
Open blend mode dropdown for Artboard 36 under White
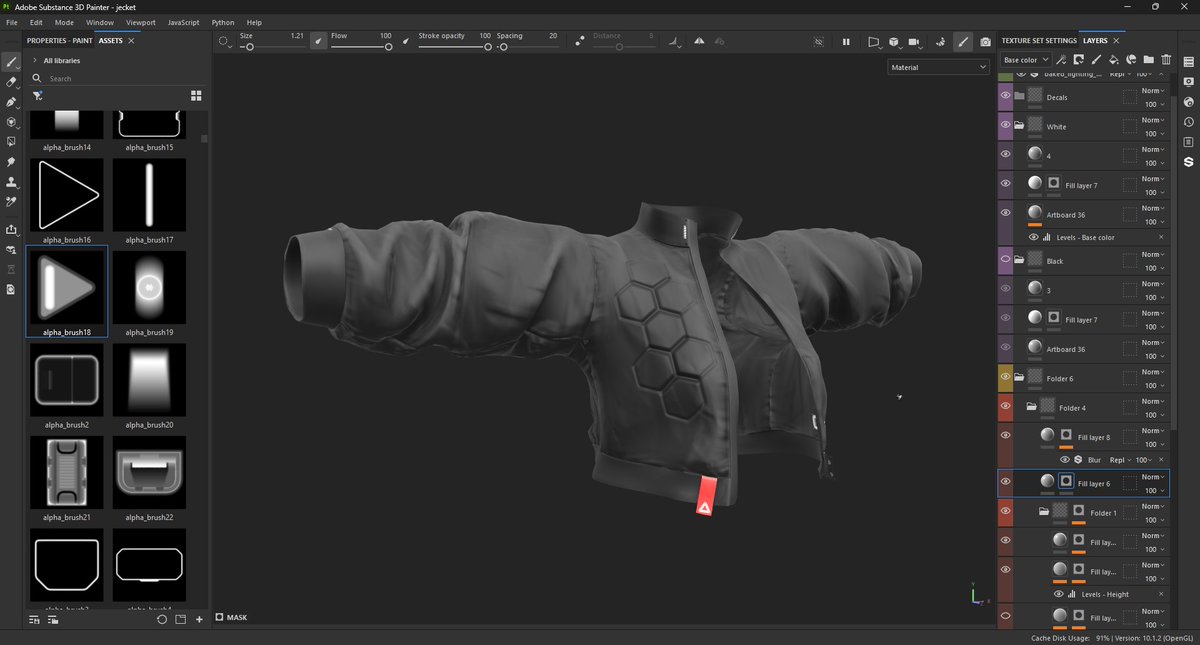(x=1153, y=209)
